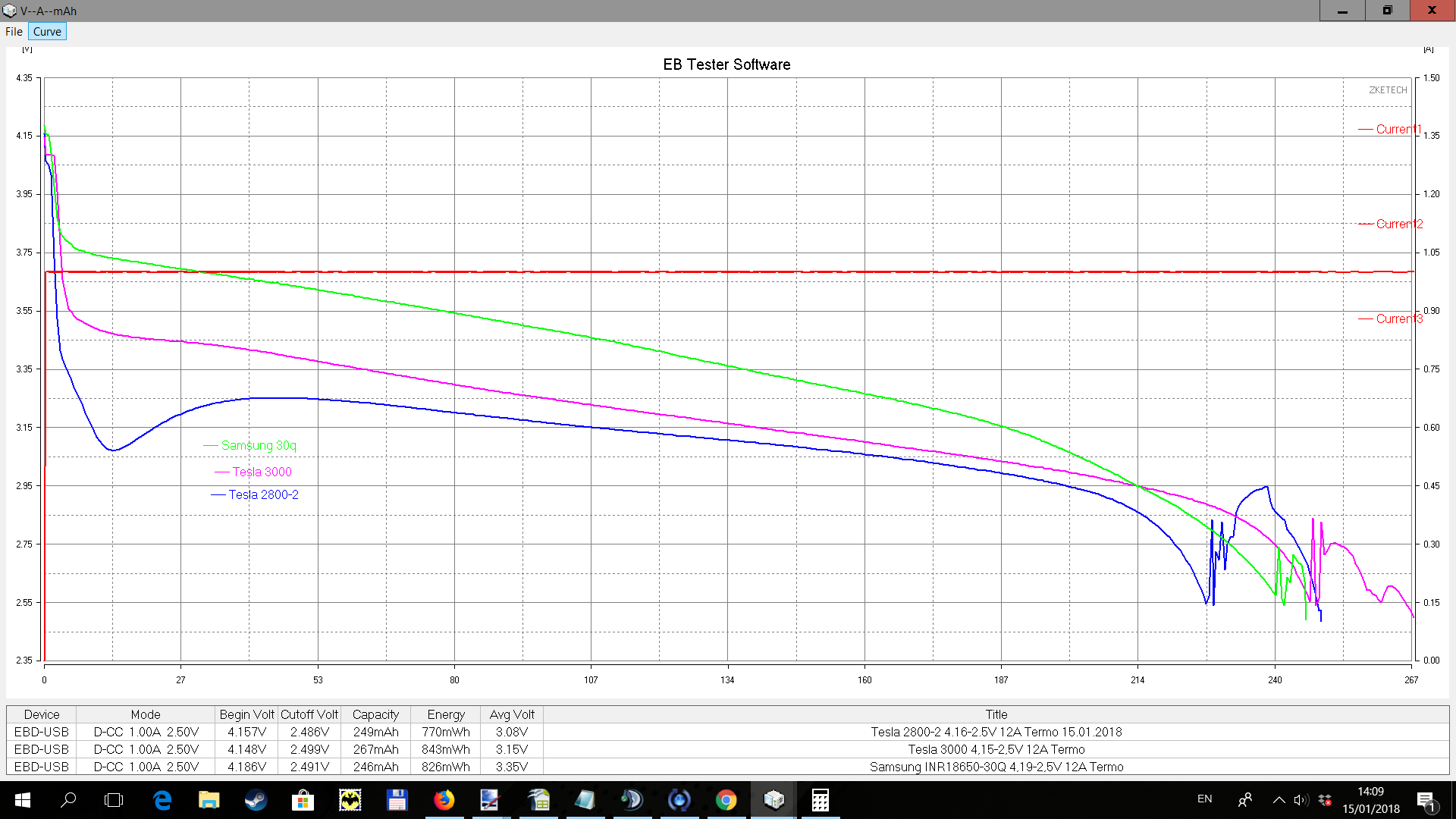Click the Capacity column header
Image resolution: width=1456 pixels, height=819 pixels.
pos(375,714)
